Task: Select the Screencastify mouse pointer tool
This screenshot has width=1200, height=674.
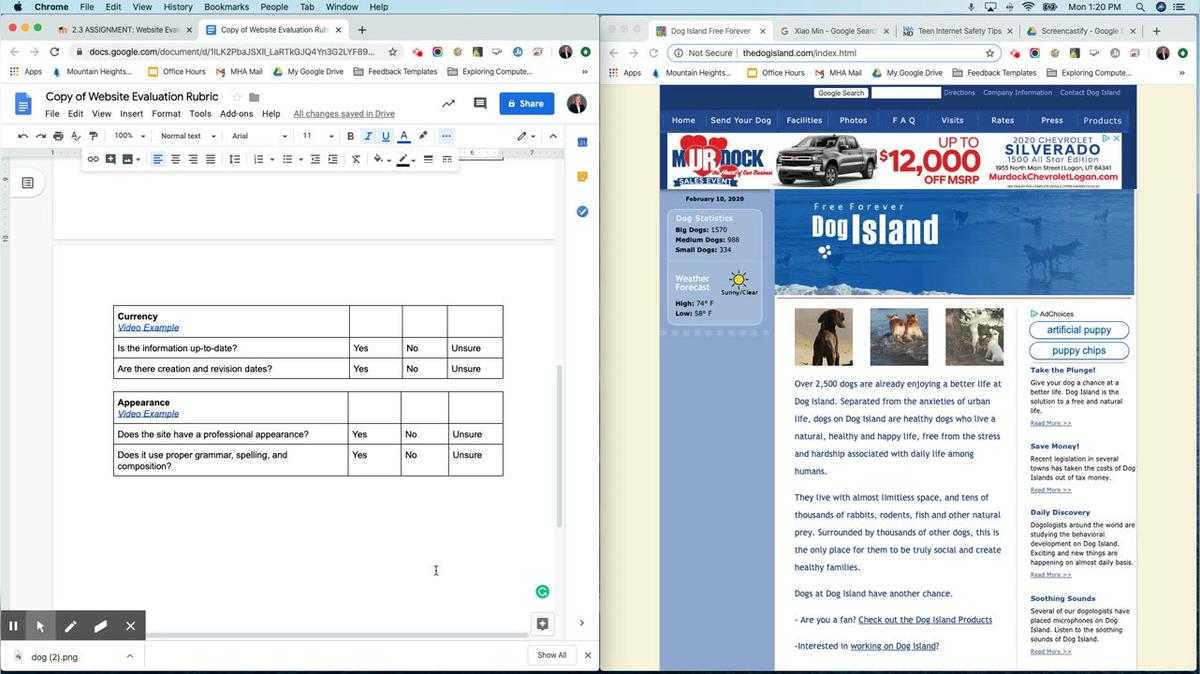Action: click(x=41, y=626)
